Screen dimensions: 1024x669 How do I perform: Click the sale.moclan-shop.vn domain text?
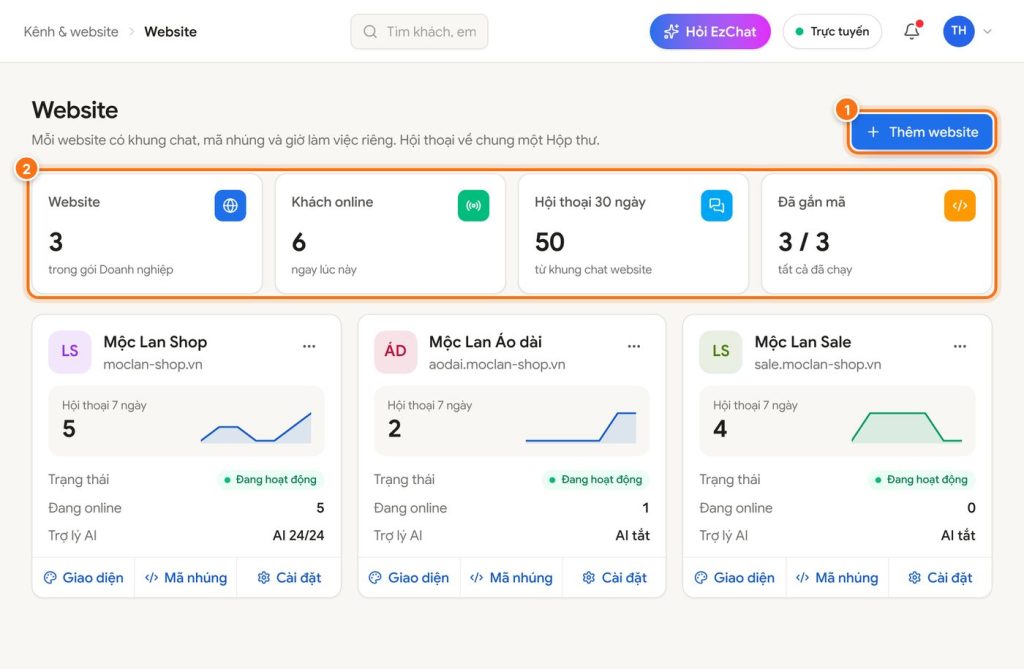point(818,365)
